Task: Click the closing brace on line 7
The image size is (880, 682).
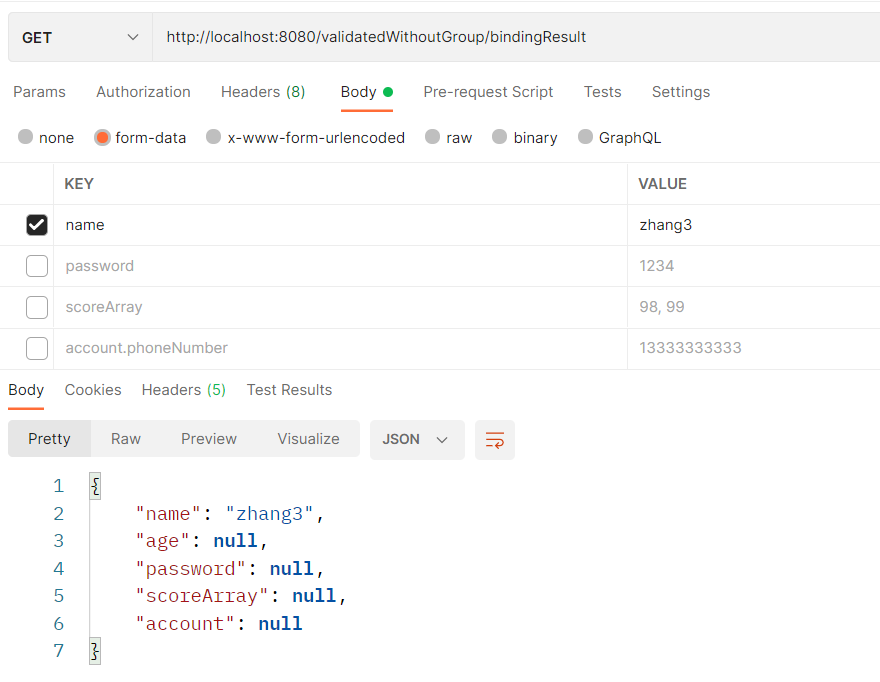Action: [x=95, y=651]
